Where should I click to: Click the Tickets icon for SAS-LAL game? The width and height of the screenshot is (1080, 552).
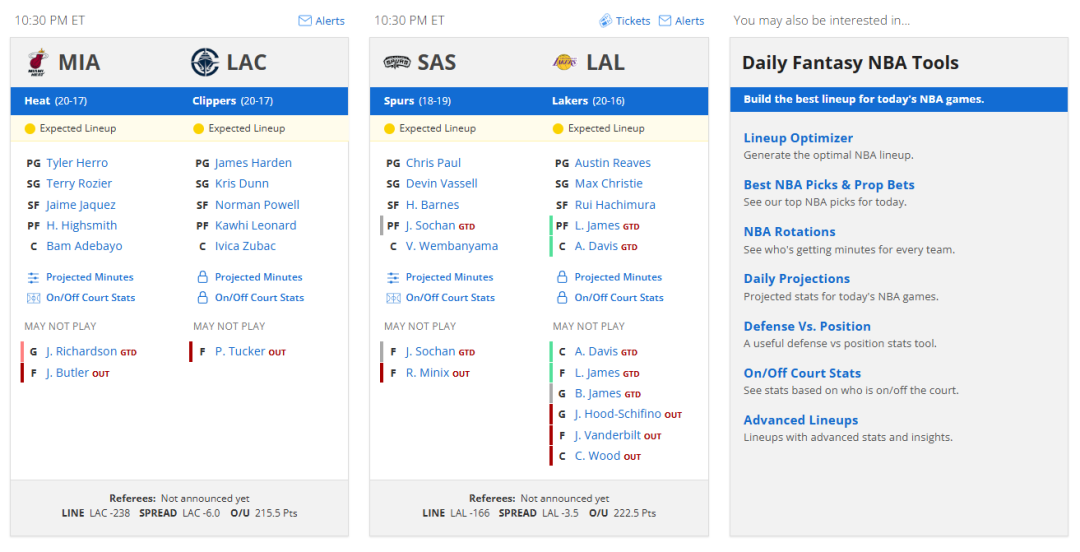pyautogui.click(x=605, y=21)
